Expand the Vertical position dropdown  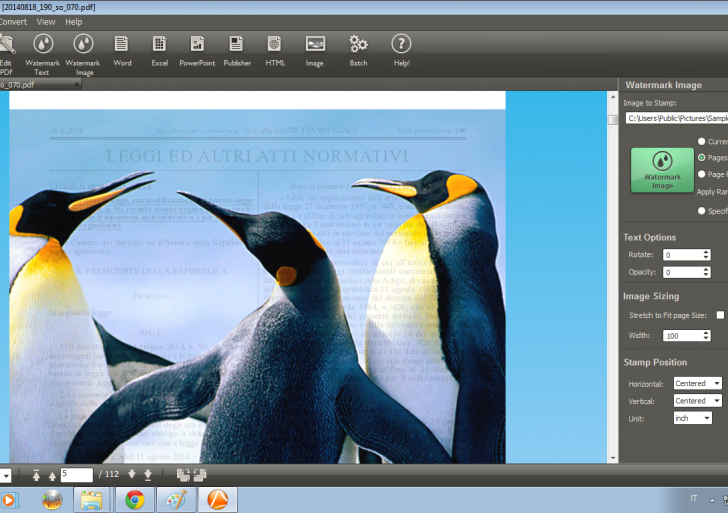click(x=697, y=401)
